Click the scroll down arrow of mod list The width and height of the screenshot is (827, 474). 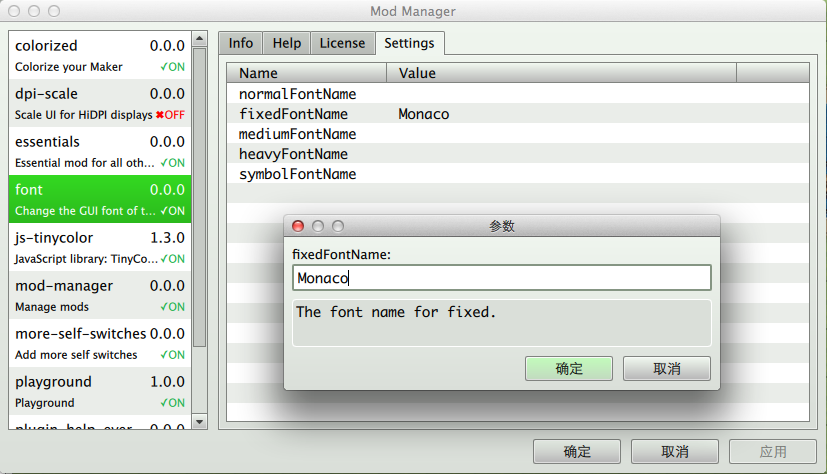coord(199,422)
